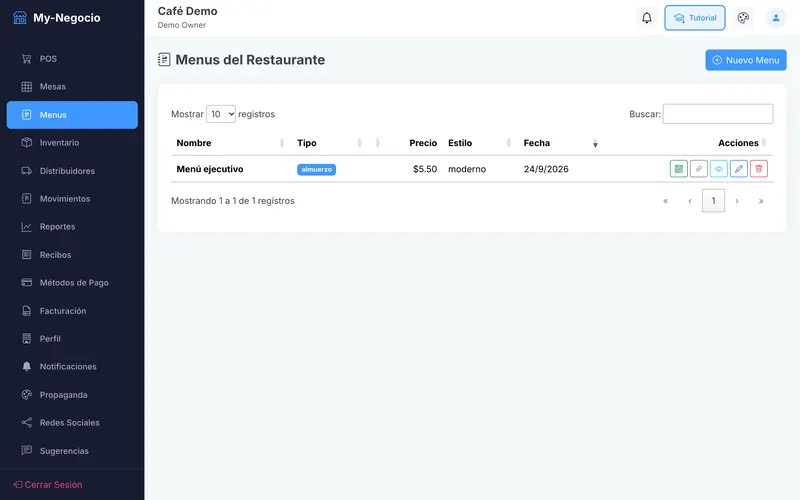Go to first page of pagination
This screenshot has height=500, width=800.
tap(665, 201)
